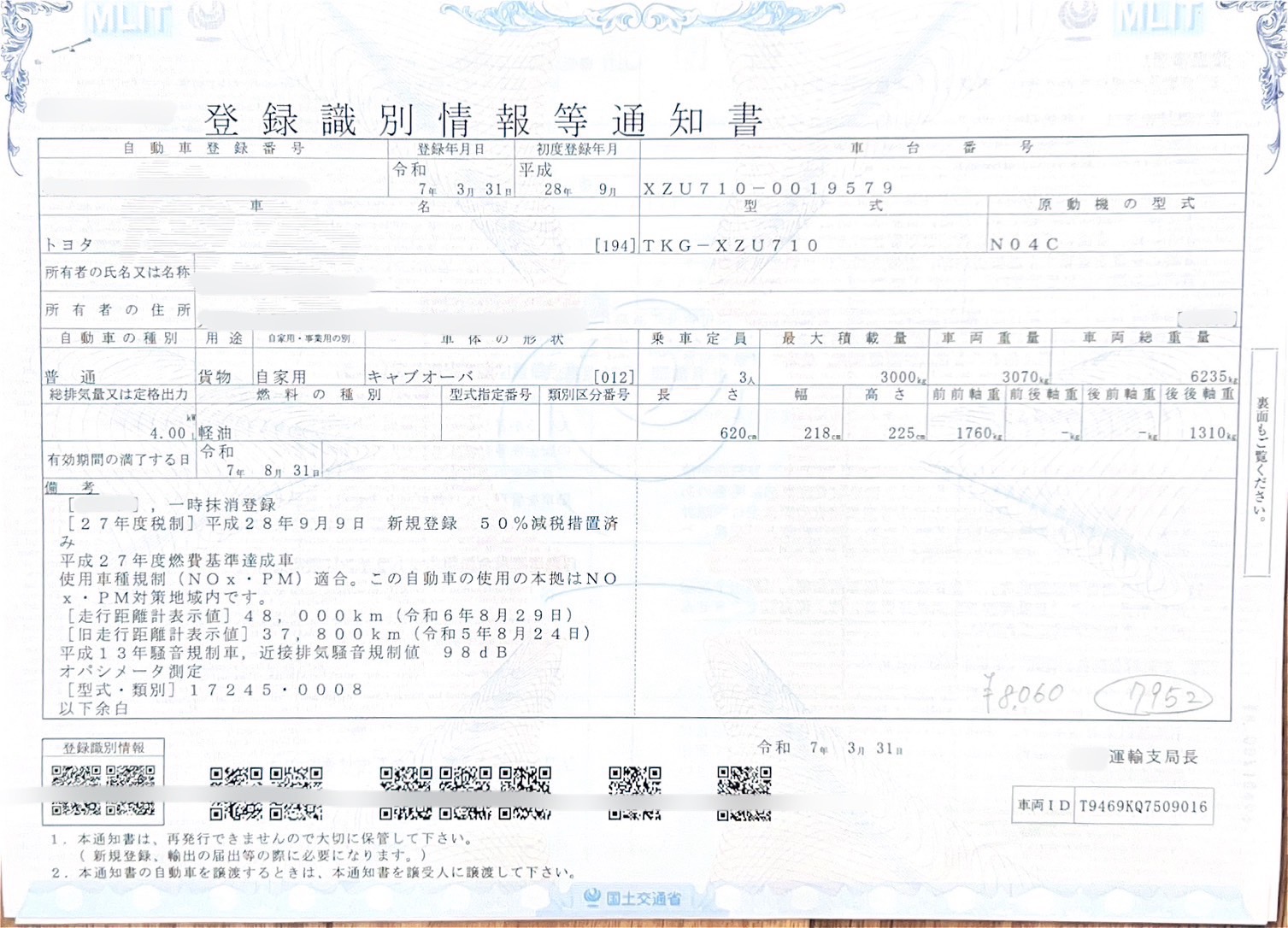The height and width of the screenshot is (928, 1288).
Task: Select the fuel type 軽油
Action: 215,433
